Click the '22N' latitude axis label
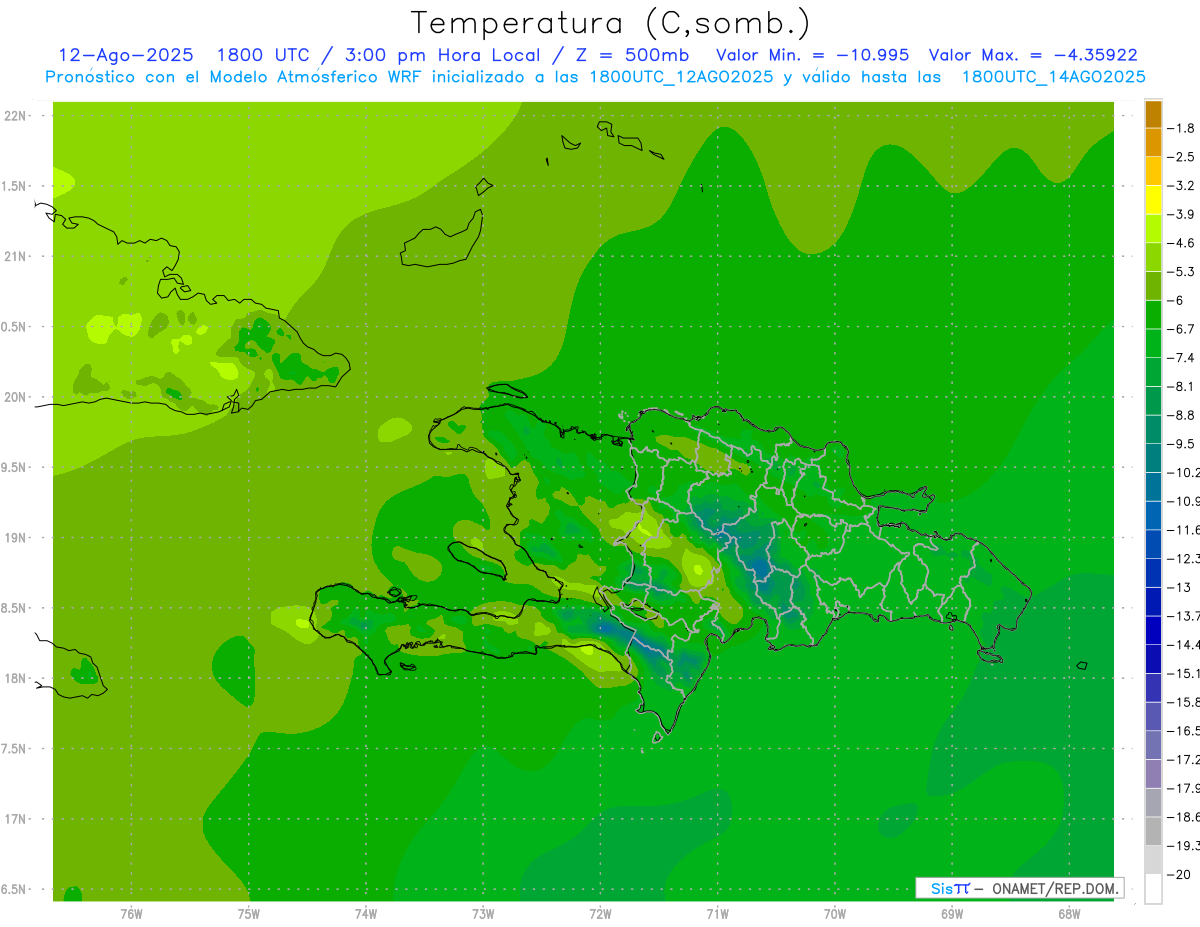Image resolution: width=1200 pixels, height=927 pixels. pyautogui.click(x=15, y=116)
